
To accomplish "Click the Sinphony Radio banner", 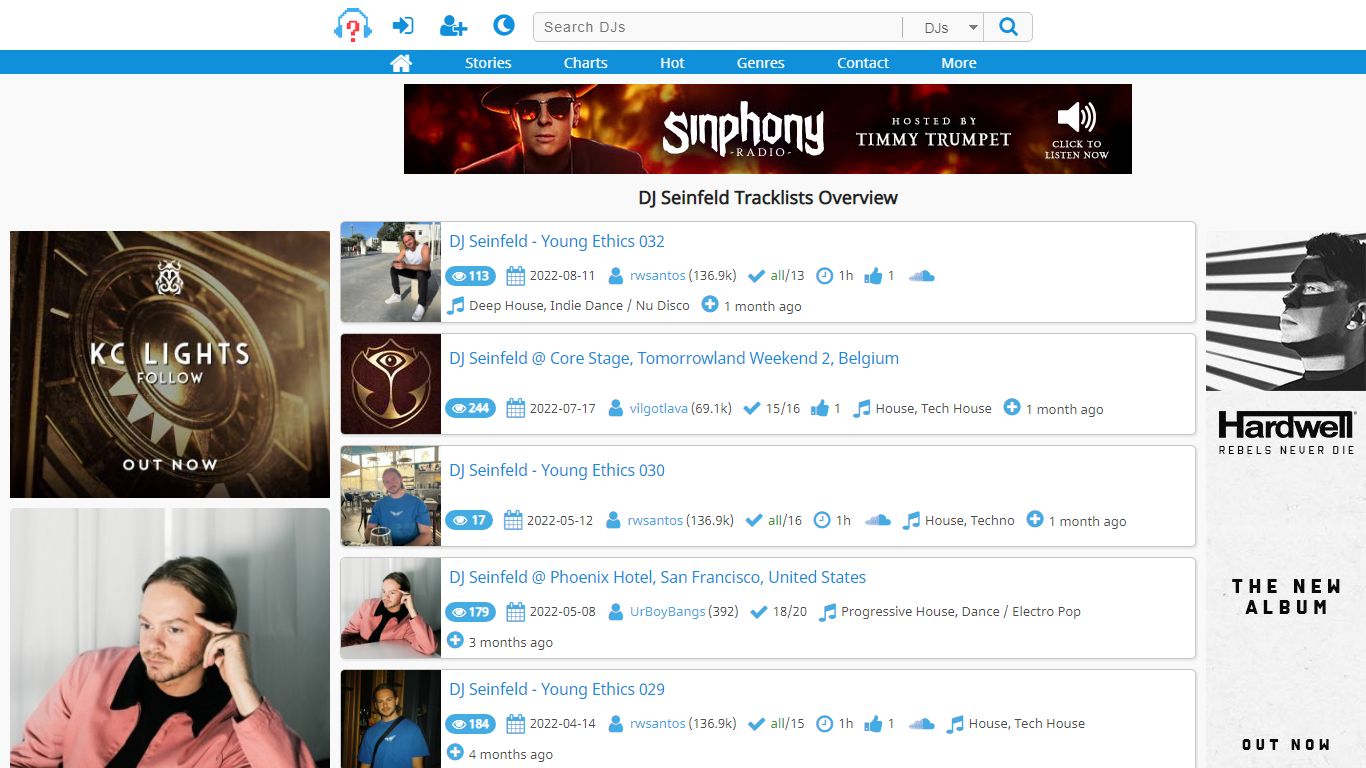I will [768, 129].
